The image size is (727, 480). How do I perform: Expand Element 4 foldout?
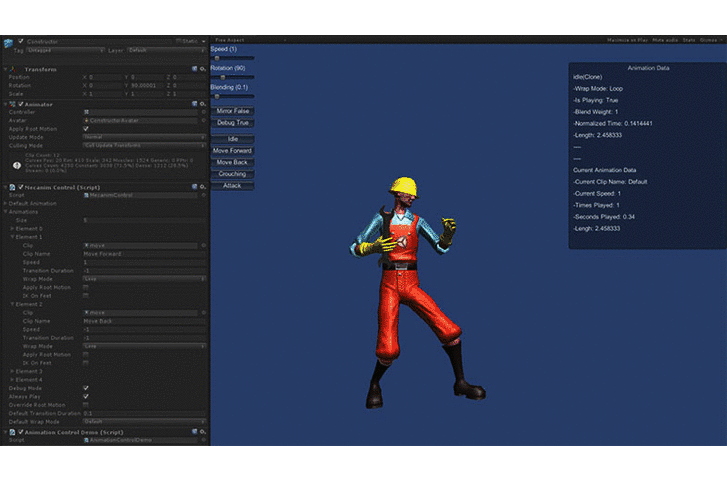13,380
